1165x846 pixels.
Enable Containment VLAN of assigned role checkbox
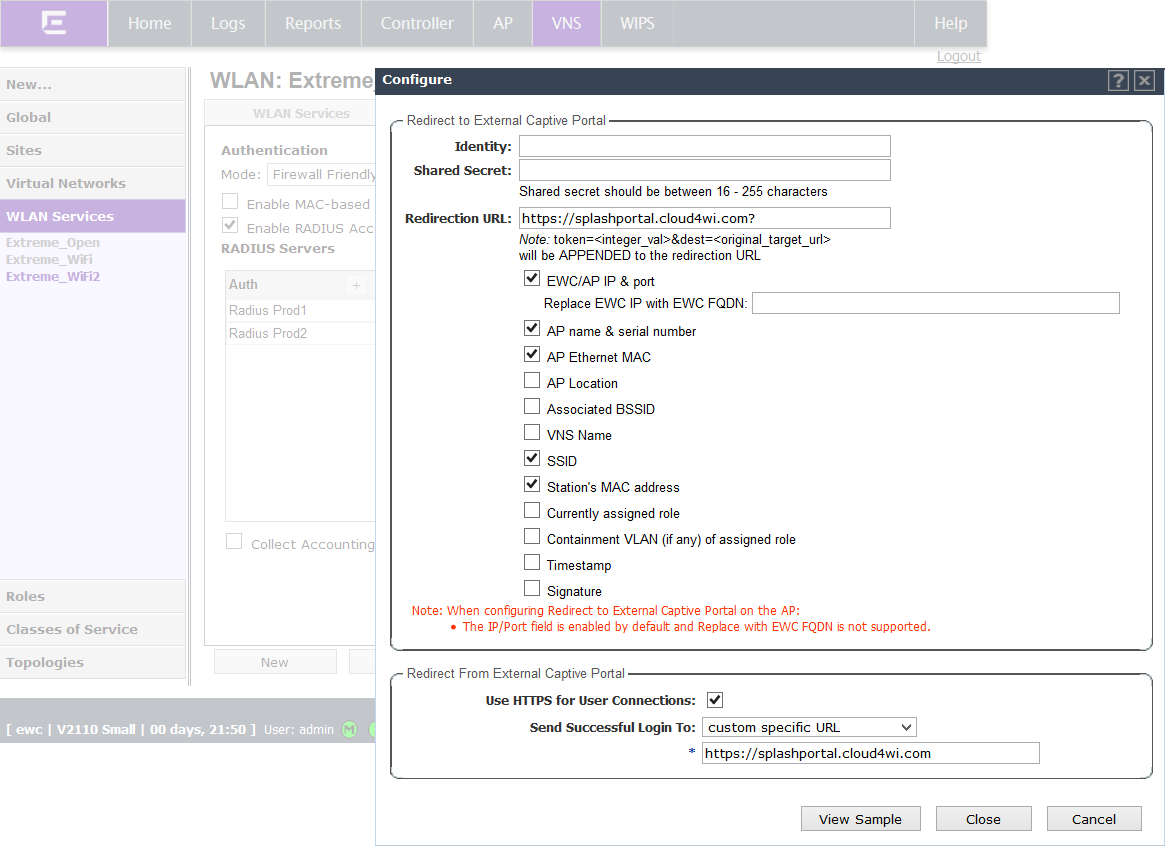[531, 536]
